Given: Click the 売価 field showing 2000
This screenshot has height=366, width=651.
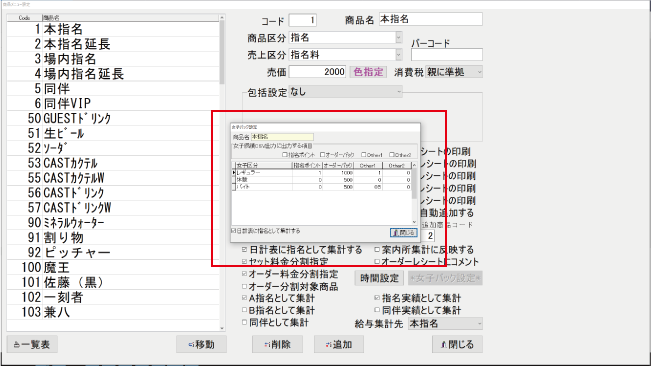Looking at the screenshot, I should tap(318, 72).
